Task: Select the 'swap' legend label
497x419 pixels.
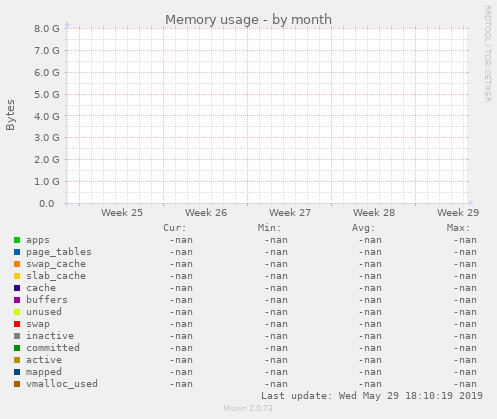Action: coord(38,324)
